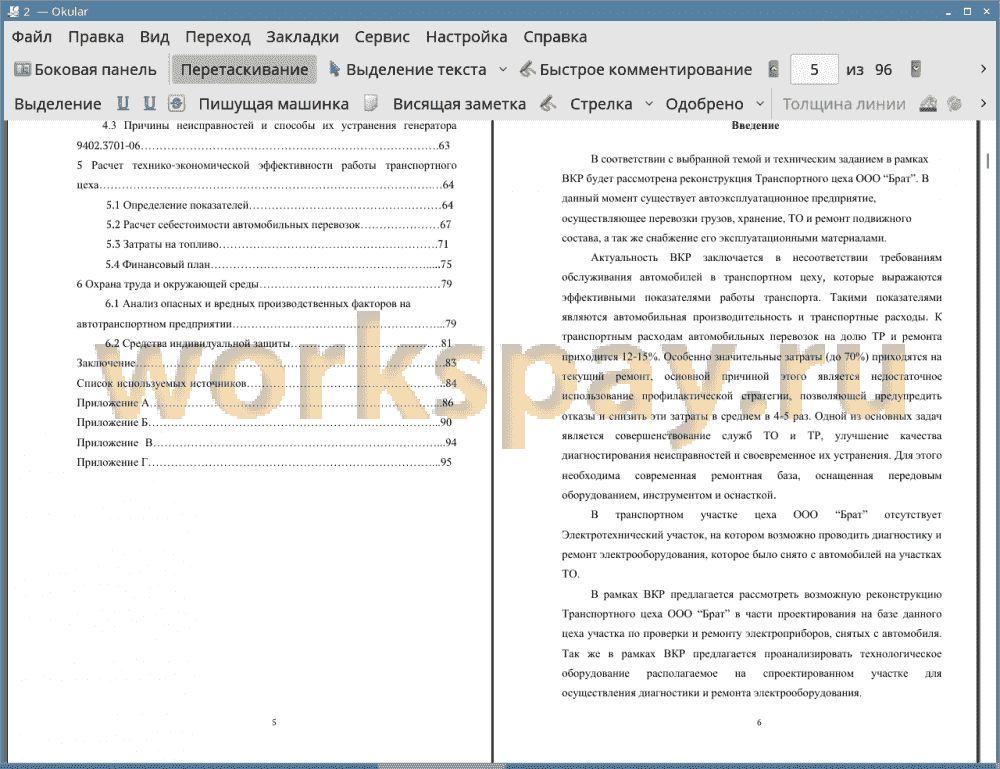
Task: Click the horizontal scrollbar at the bottom
Action: point(441,765)
